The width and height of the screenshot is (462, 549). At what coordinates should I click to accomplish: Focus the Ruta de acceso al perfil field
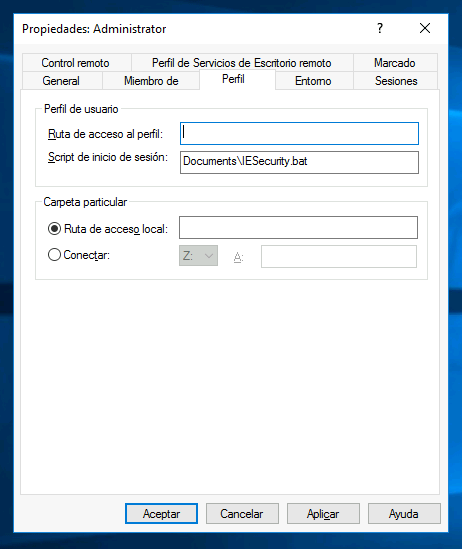point(299,133)
